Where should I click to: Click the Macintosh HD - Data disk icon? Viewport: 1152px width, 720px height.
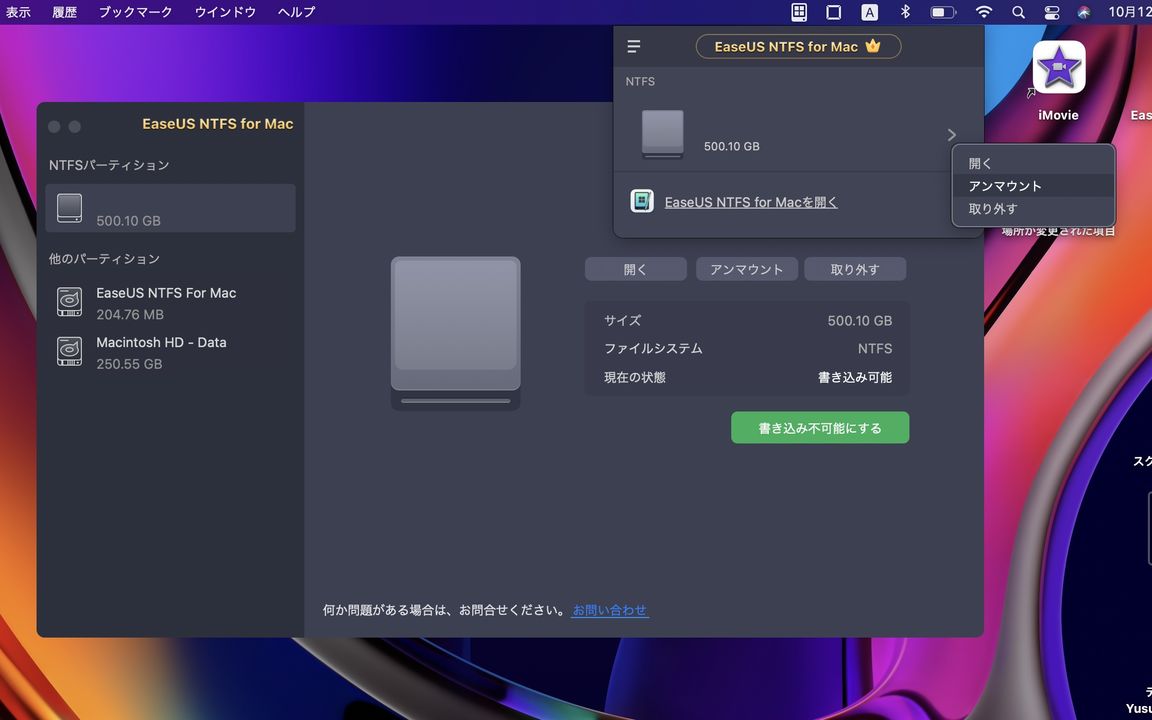70,351
